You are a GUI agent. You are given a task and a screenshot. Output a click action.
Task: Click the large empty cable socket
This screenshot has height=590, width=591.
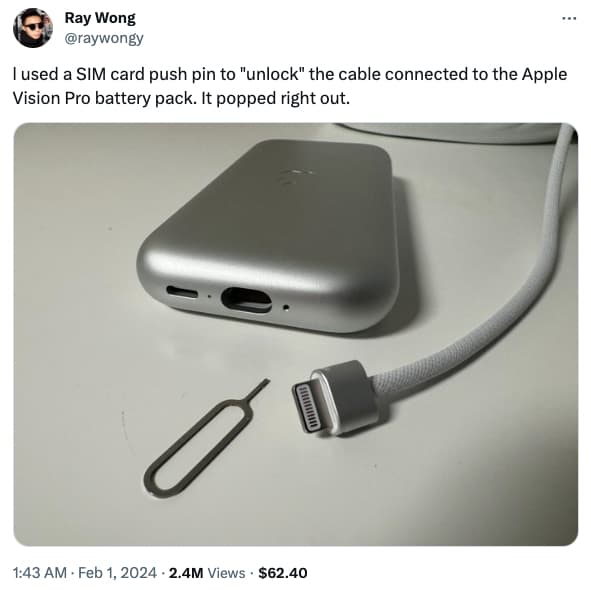(x=246, y=300)
